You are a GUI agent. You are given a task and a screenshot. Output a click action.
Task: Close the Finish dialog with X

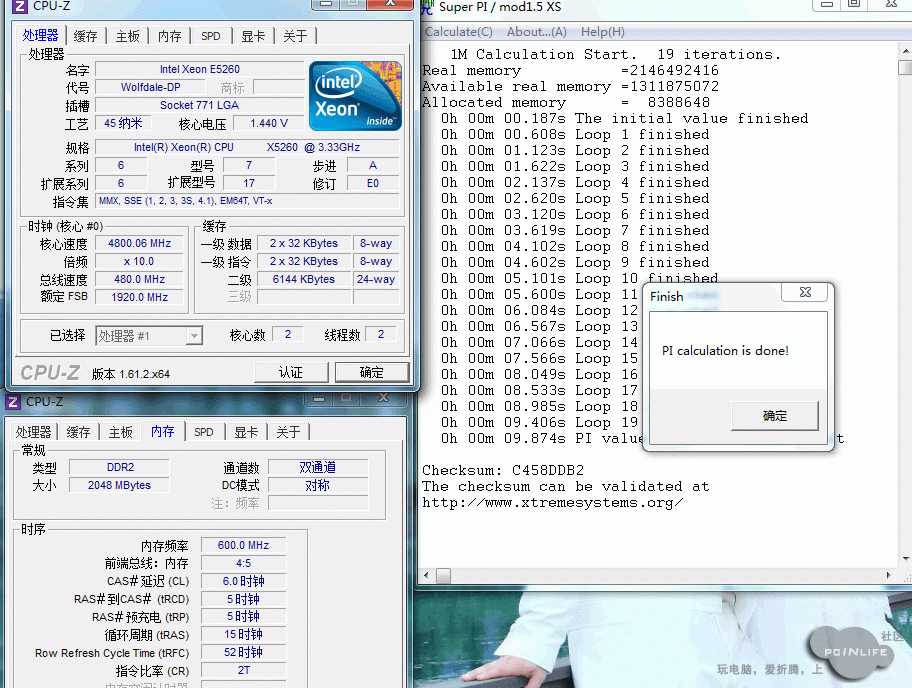[805, 292]
